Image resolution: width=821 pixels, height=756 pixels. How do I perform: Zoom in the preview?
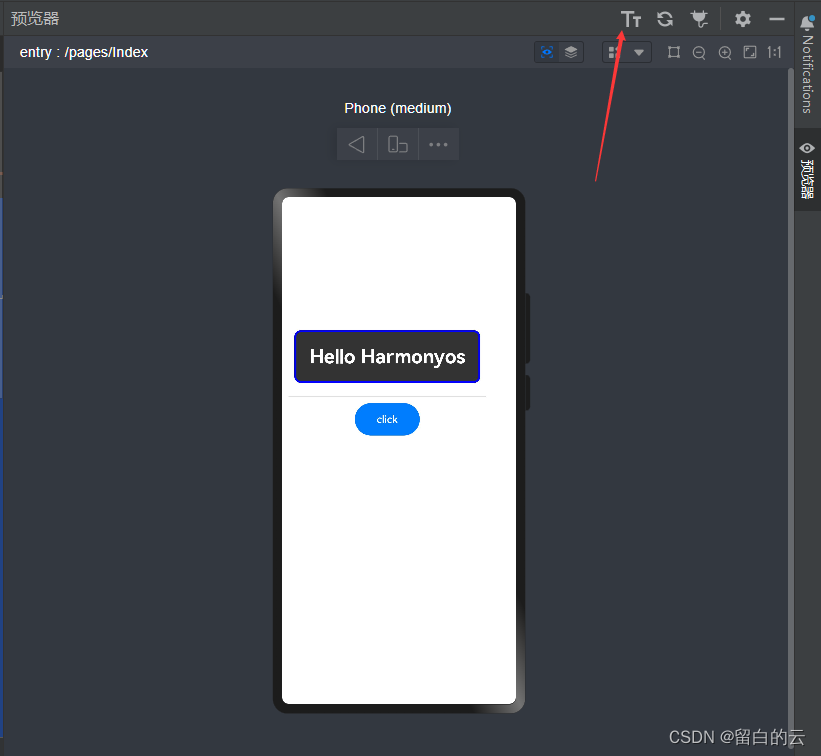click(x=725, y=53)
